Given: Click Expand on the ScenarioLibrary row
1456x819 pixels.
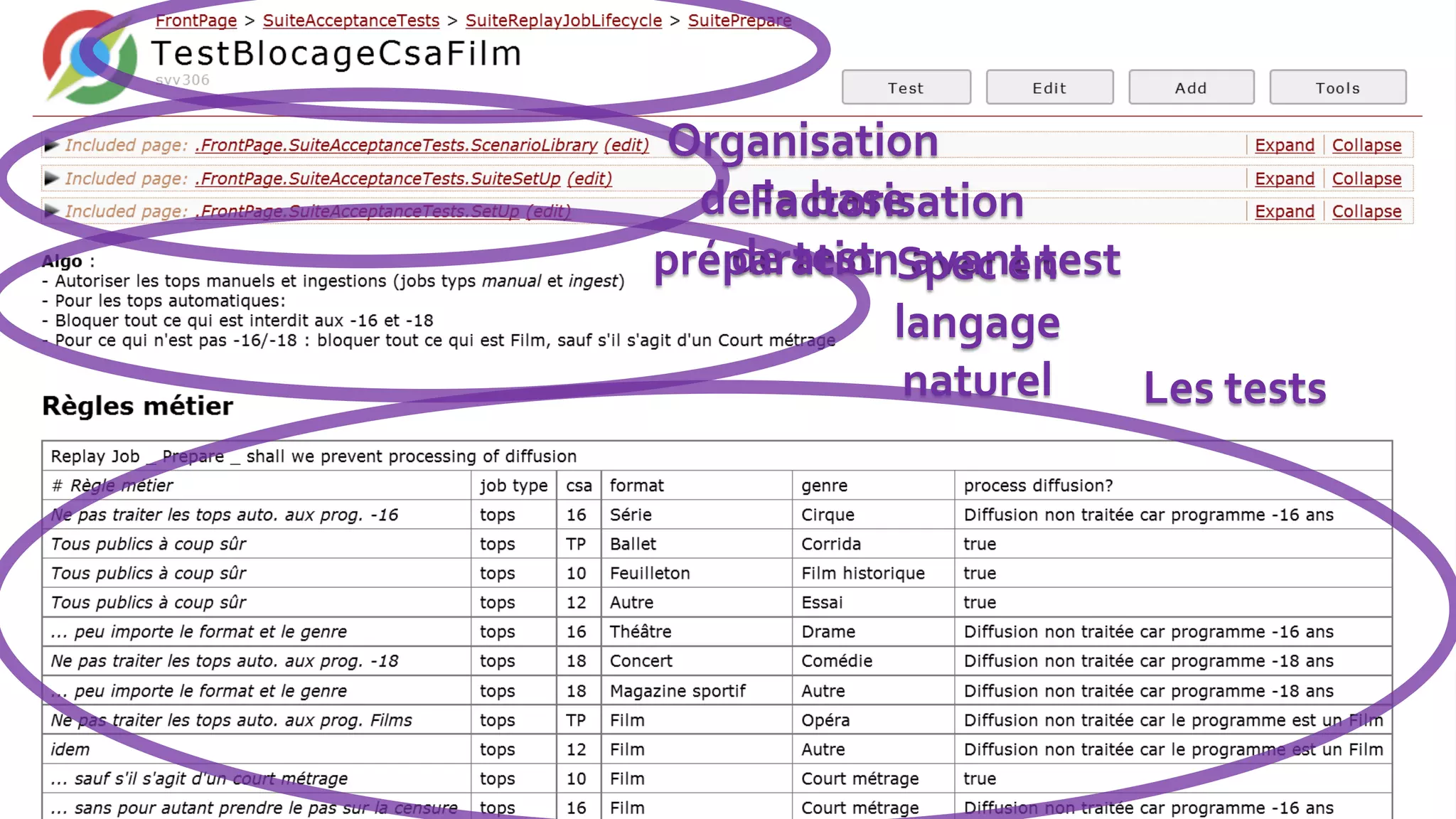Looking at the screenshot, I should click(1285, 145).
